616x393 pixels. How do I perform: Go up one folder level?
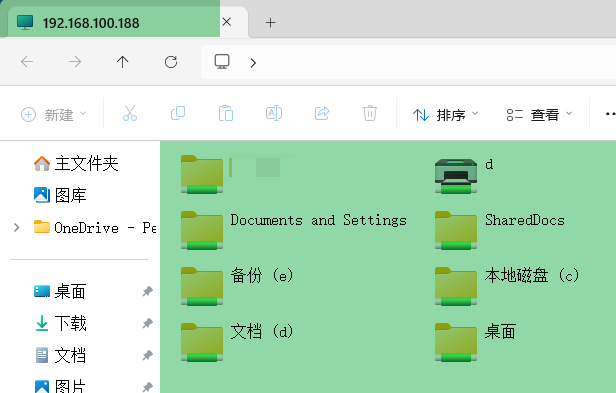coord(123,62)
